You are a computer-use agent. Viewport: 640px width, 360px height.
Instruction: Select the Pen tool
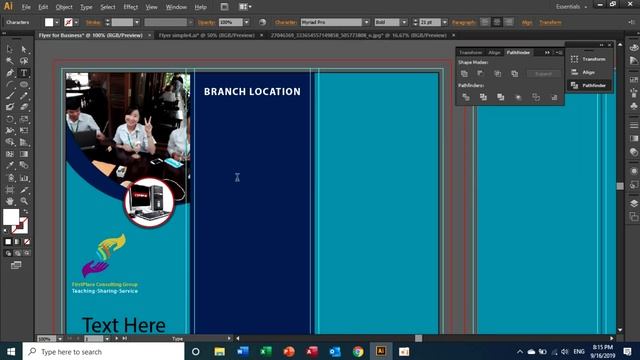[x=10, y=73]
